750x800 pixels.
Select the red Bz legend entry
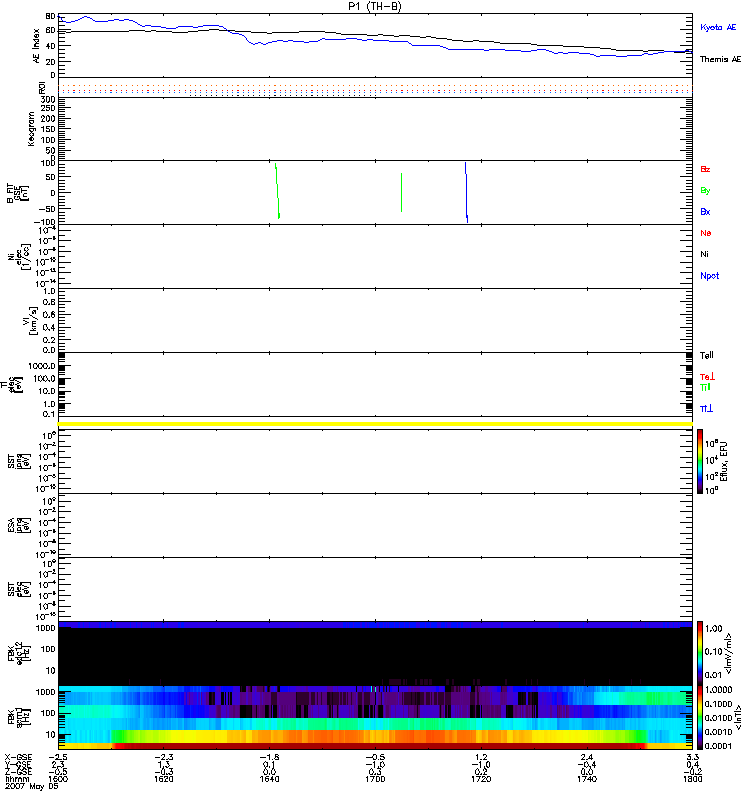click(705, 169)
